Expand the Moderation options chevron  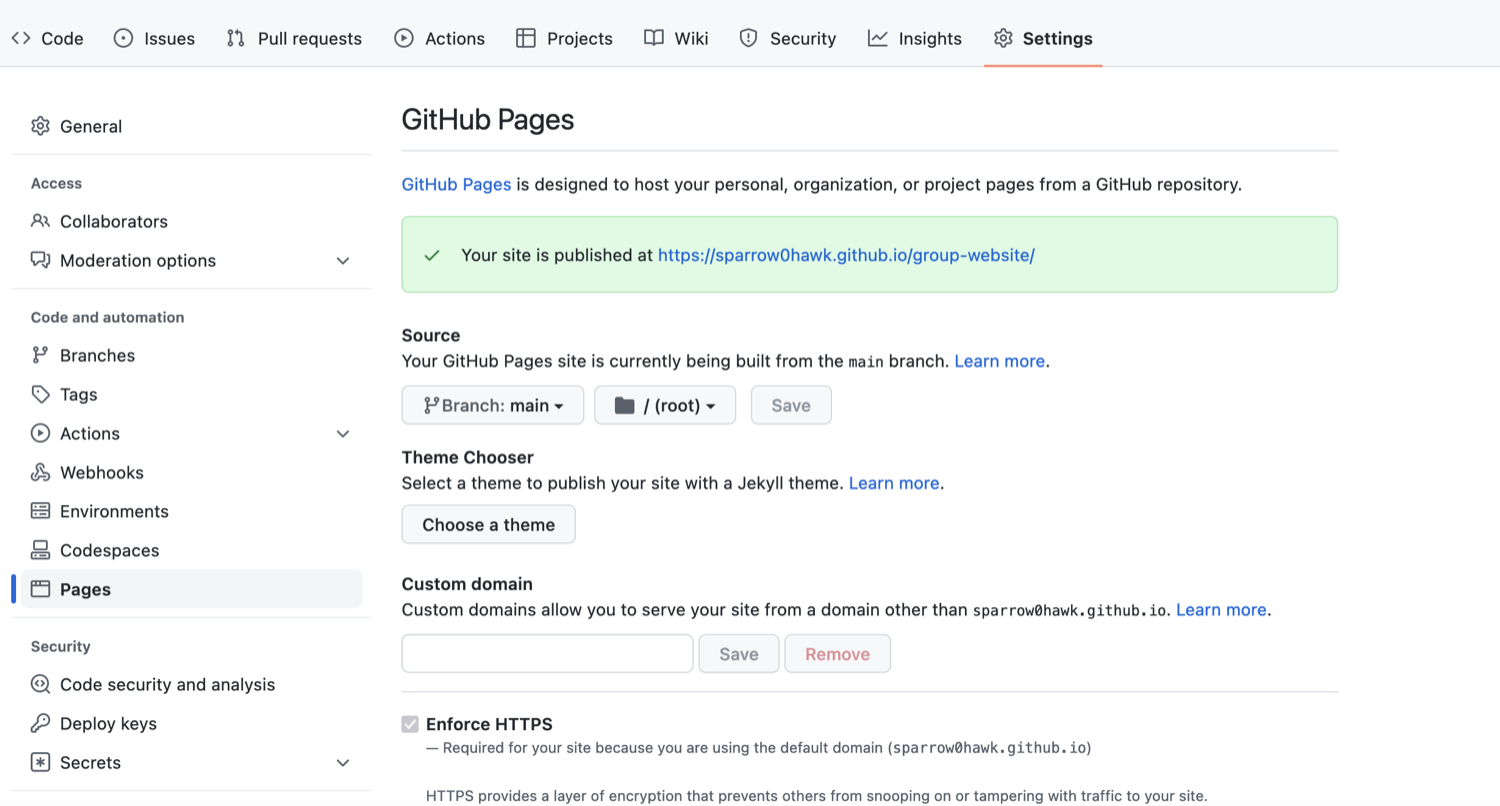point(343,261)
